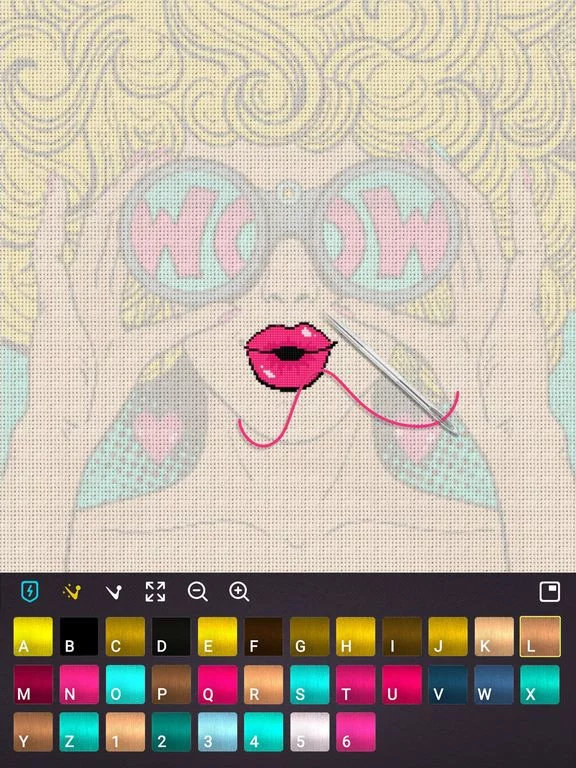
Task: Zoom out with the minus magnifier
Action: tap(197, 592)
